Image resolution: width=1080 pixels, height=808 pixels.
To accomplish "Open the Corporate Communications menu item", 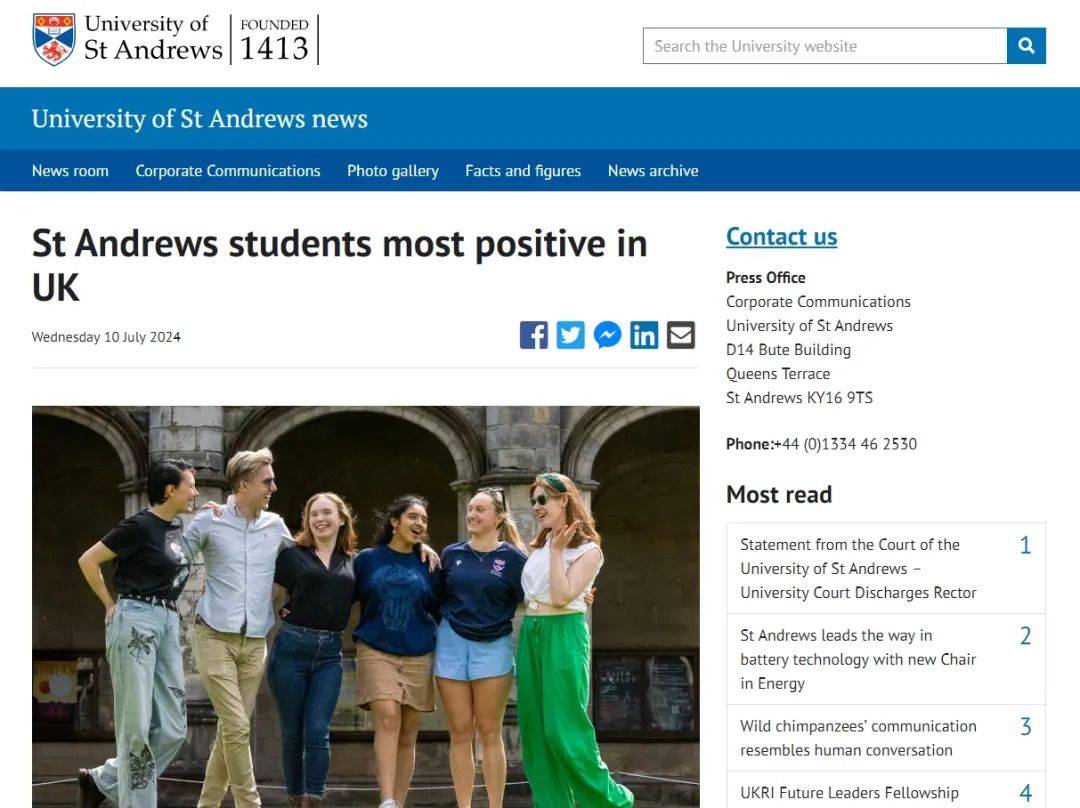I will [228, 171].
